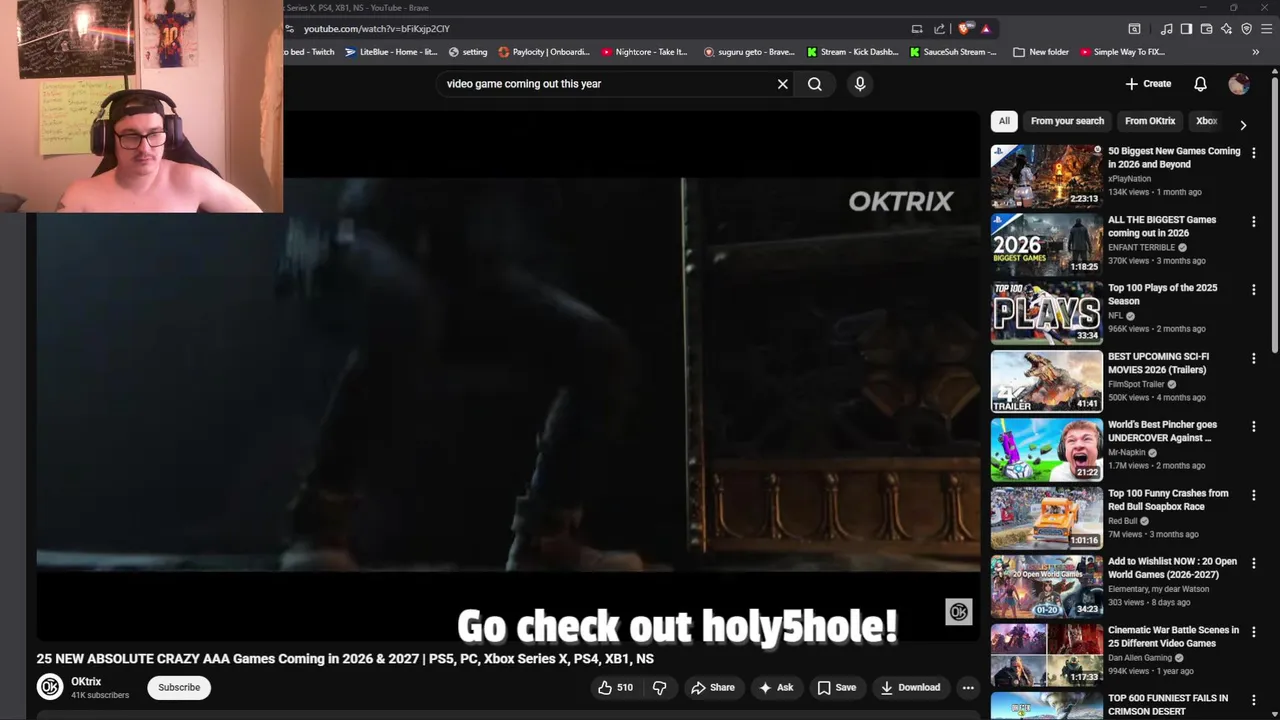
Task: Click the OK channel watermark on video
Action: [x=958, y=612]
